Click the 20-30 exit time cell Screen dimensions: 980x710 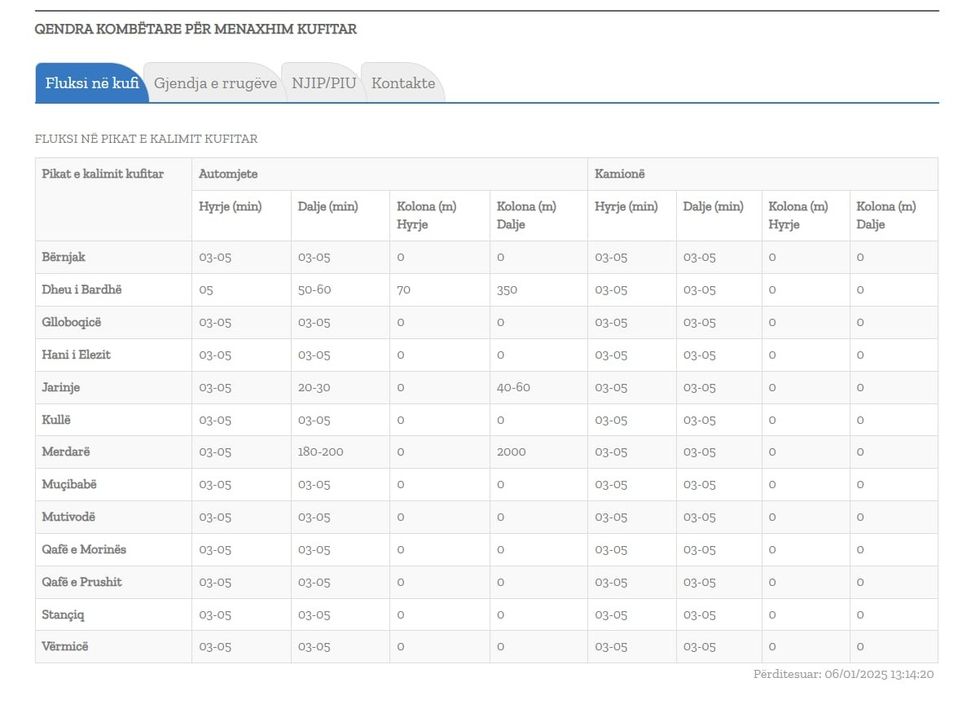click(x=314, y=387)
